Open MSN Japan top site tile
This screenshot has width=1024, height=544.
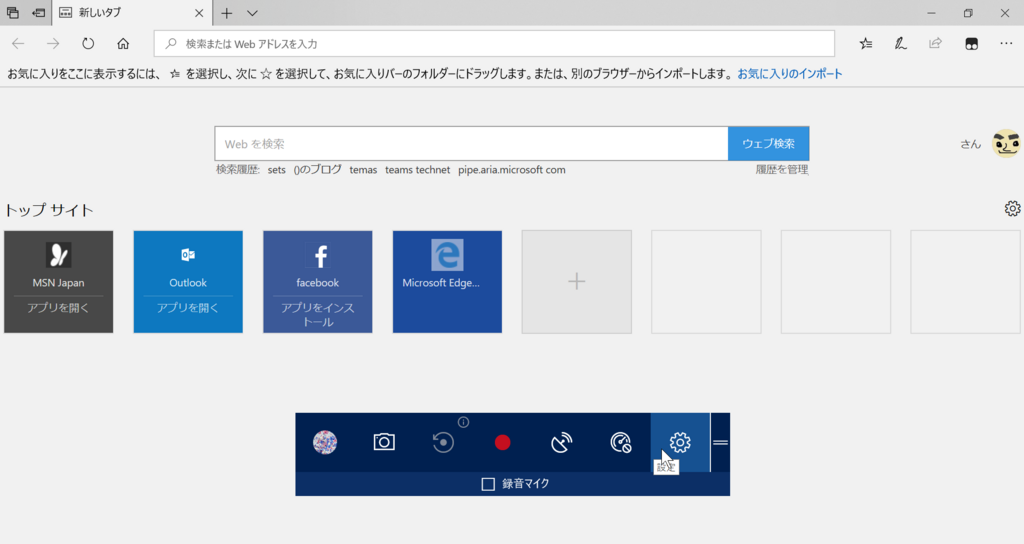coord(59,281)
